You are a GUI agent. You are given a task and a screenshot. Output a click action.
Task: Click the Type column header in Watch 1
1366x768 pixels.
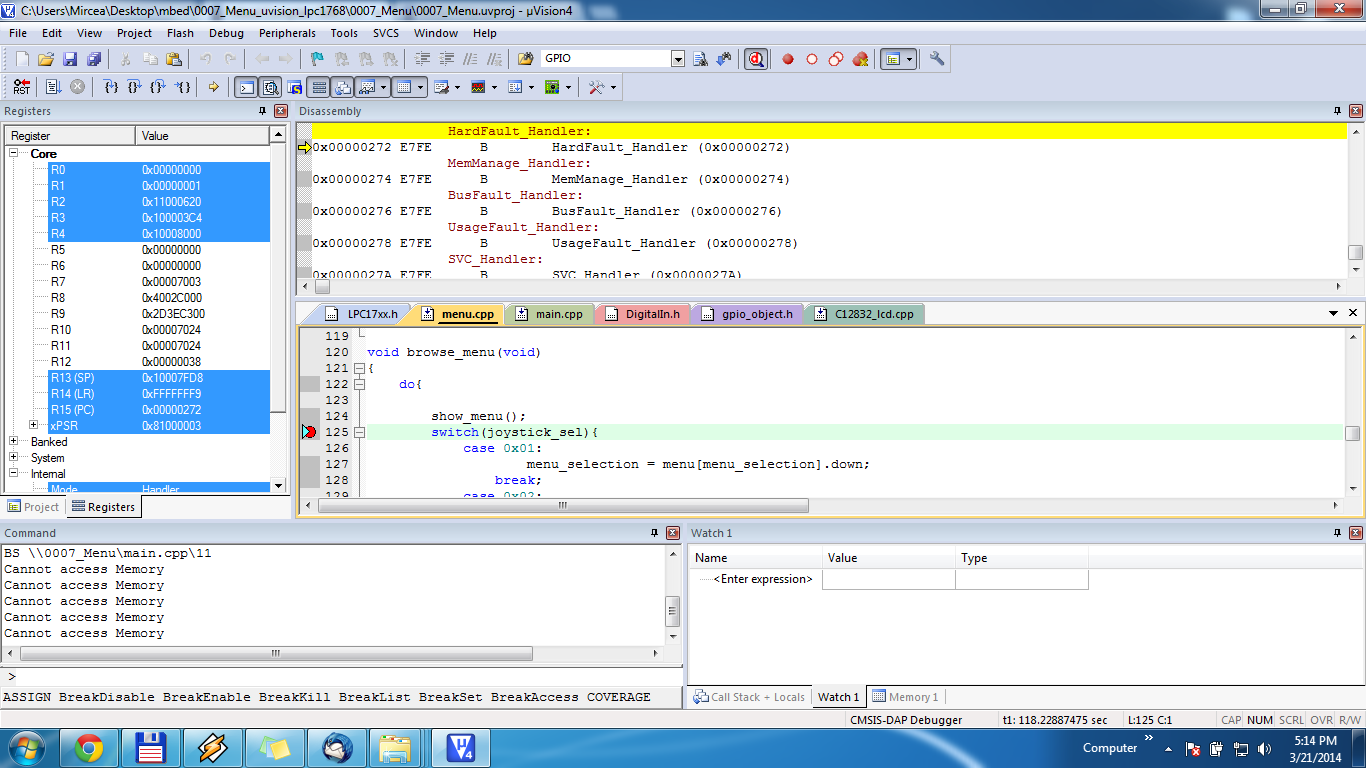(x=1021, y=558)
